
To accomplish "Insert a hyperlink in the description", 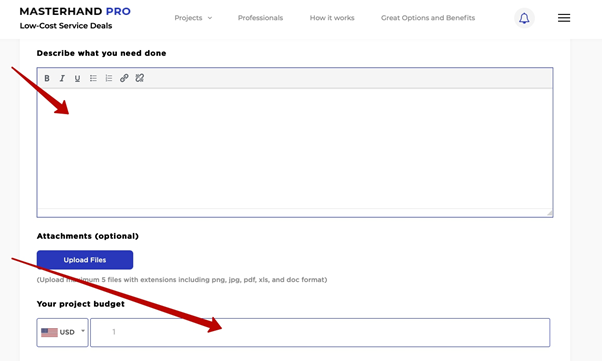I will (x=124, y=78).
